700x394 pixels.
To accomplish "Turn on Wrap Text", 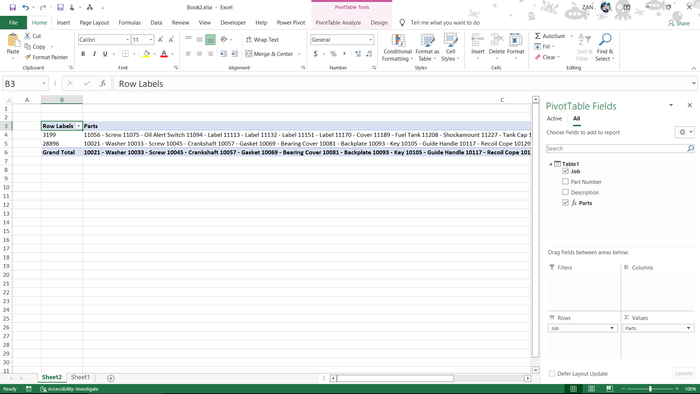I will click(x=262, y=40).
